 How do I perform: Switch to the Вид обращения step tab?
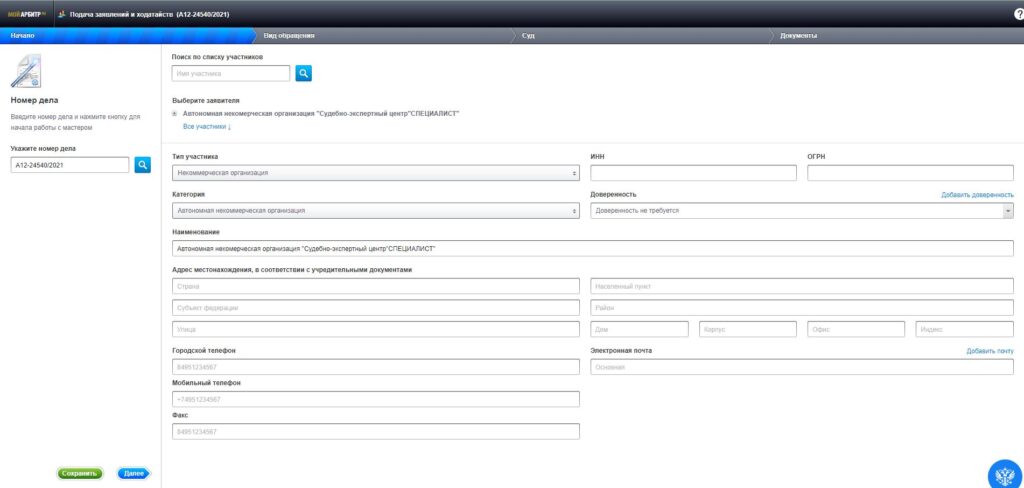pos(290,36)
